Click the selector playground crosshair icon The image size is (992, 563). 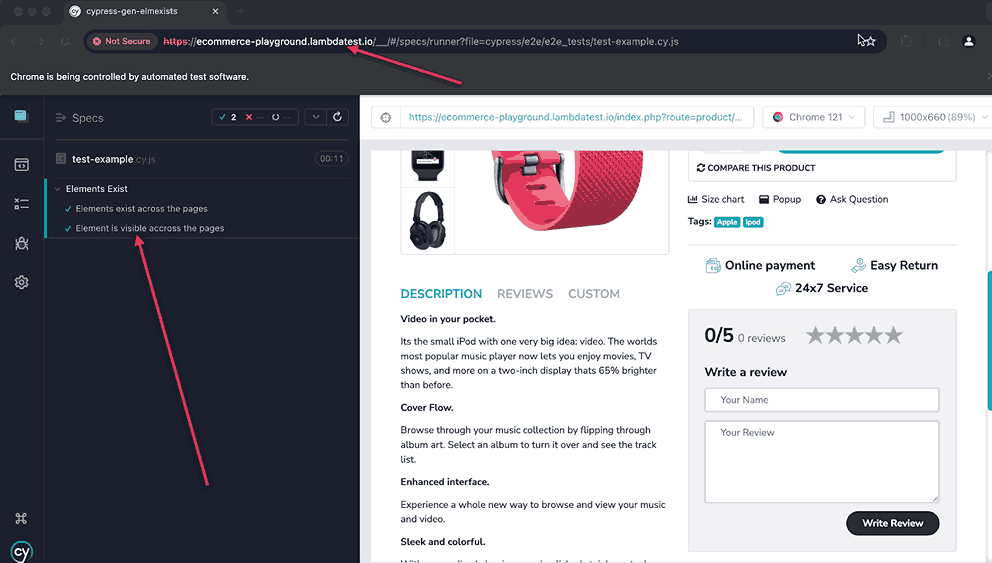386,117
